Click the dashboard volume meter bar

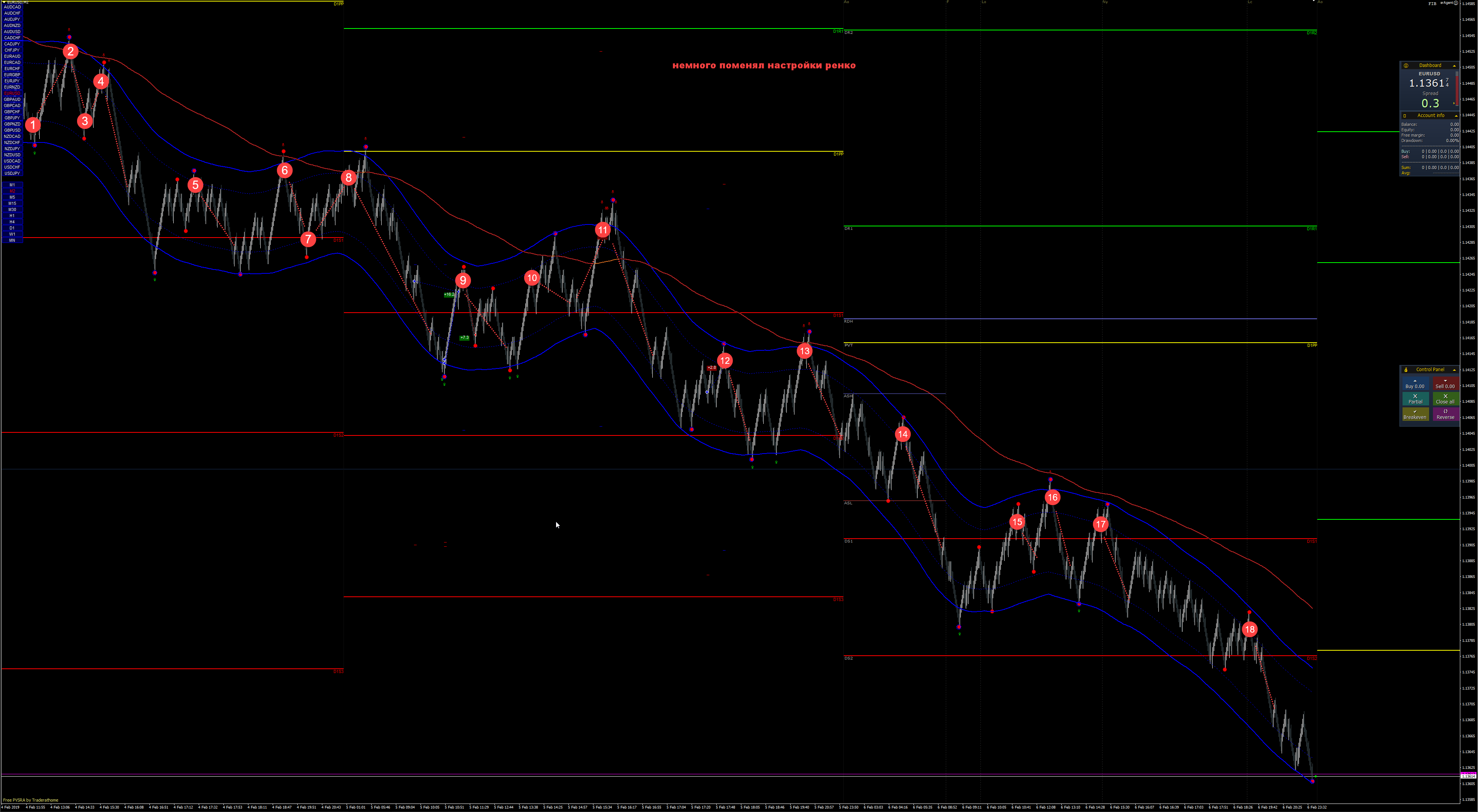point(1457,88)
